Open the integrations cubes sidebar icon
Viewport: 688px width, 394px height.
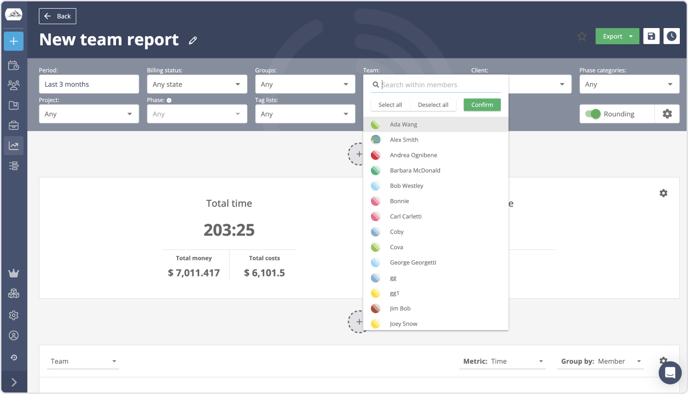14,294
